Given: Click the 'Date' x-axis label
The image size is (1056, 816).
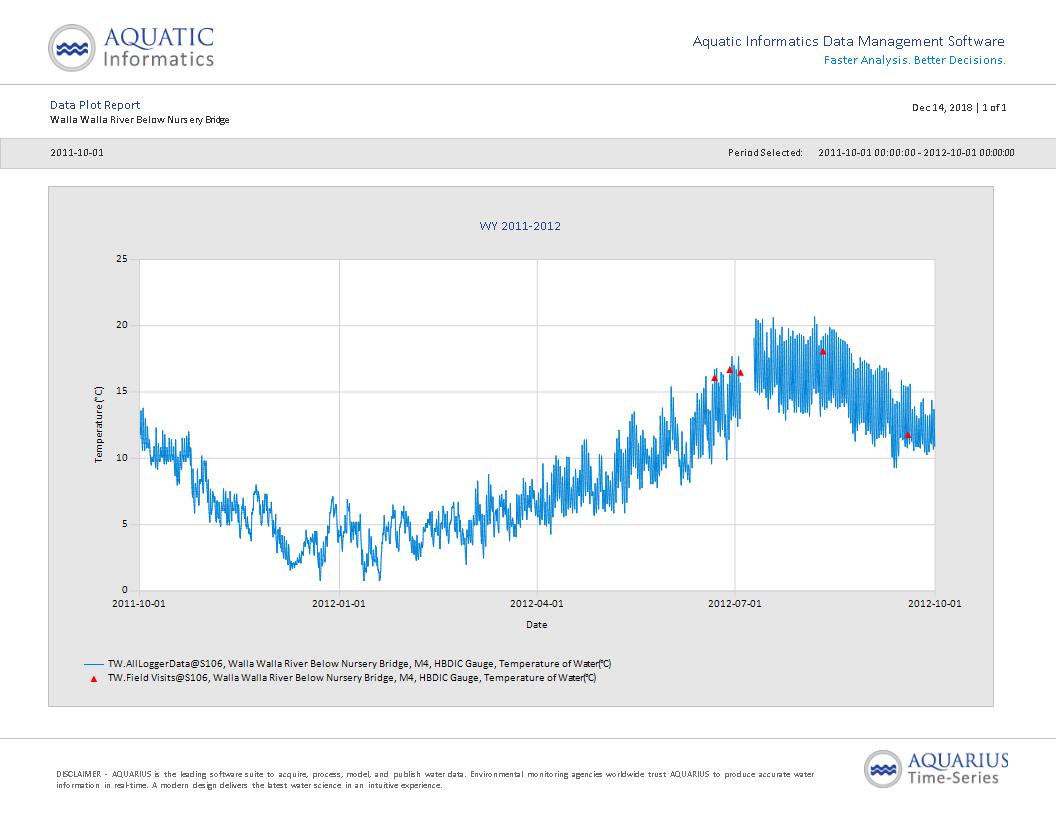Looking at the screenshot, I should pyautogui.click(x=537, y=625).
